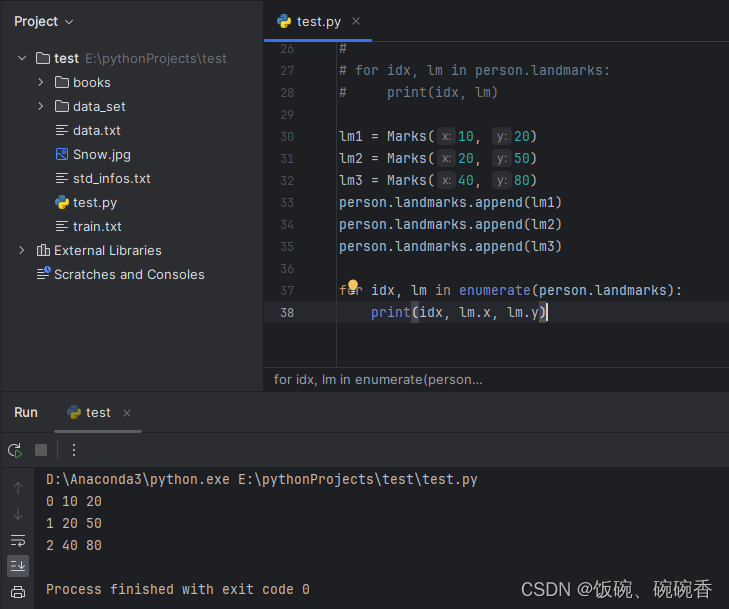
Task: Click the enumerate call on line 37
Action: pos(494,290)
